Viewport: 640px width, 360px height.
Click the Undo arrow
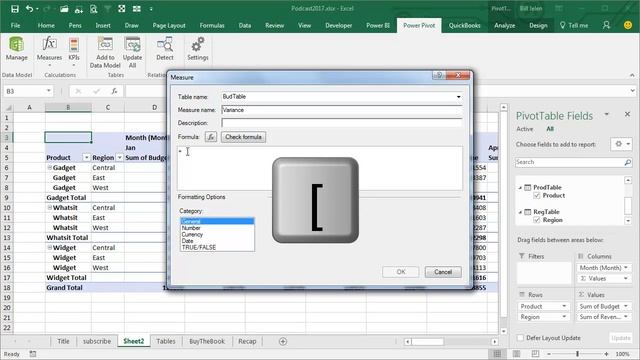click(x=29, y=9)
